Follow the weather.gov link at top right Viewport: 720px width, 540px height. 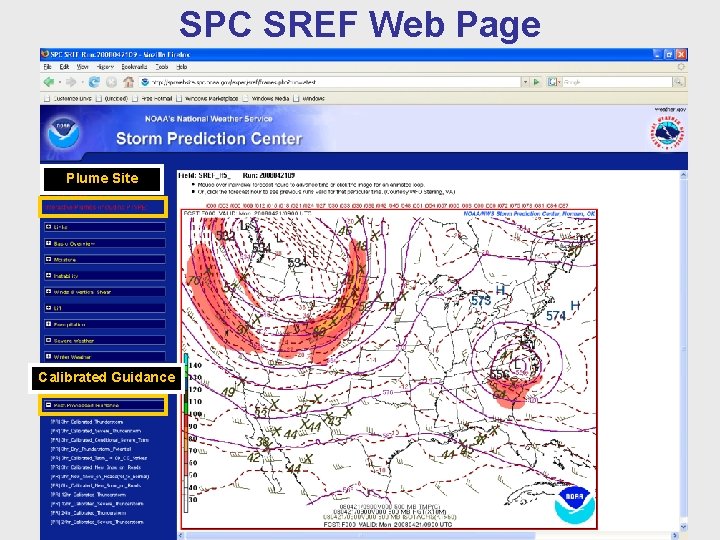(x=670, y=109)
